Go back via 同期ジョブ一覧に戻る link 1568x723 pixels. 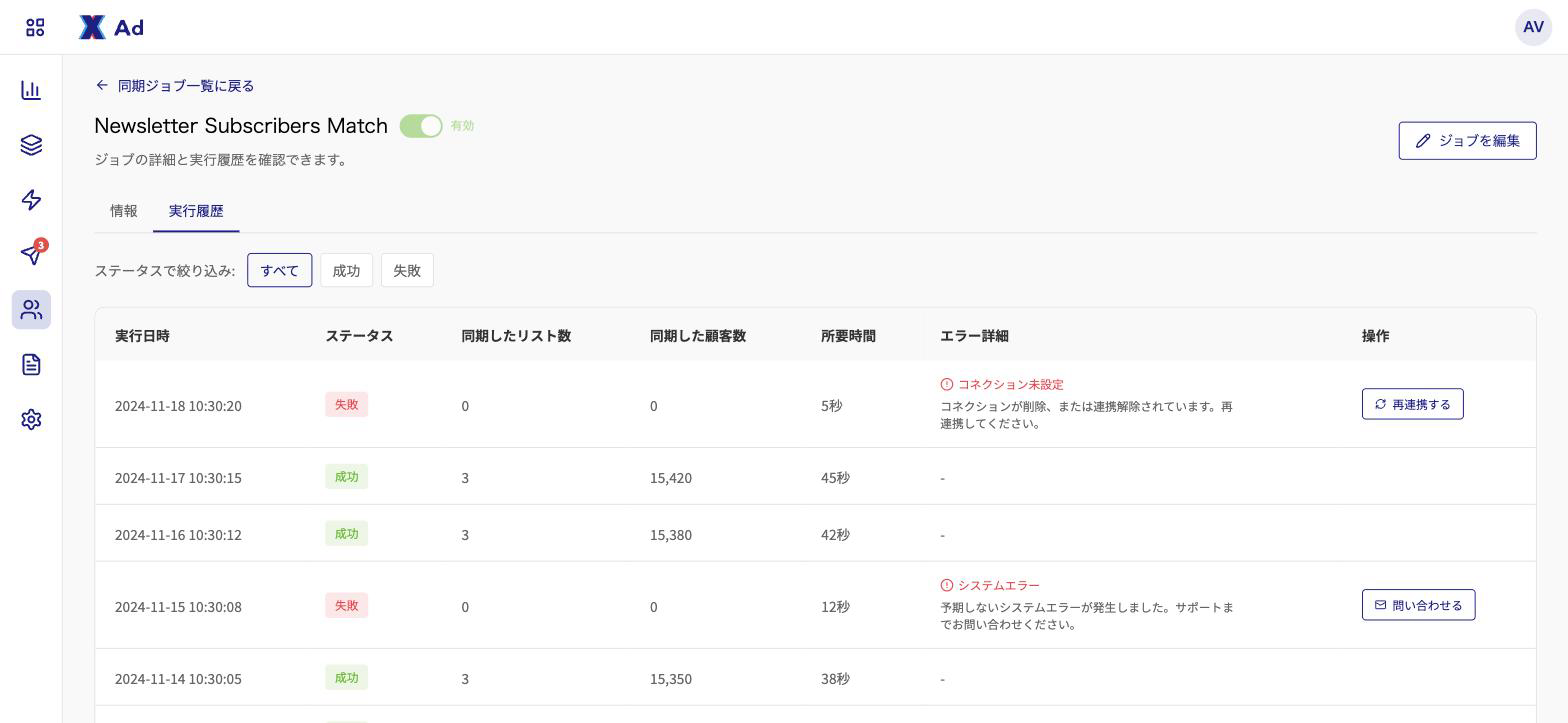coord(174,86)
